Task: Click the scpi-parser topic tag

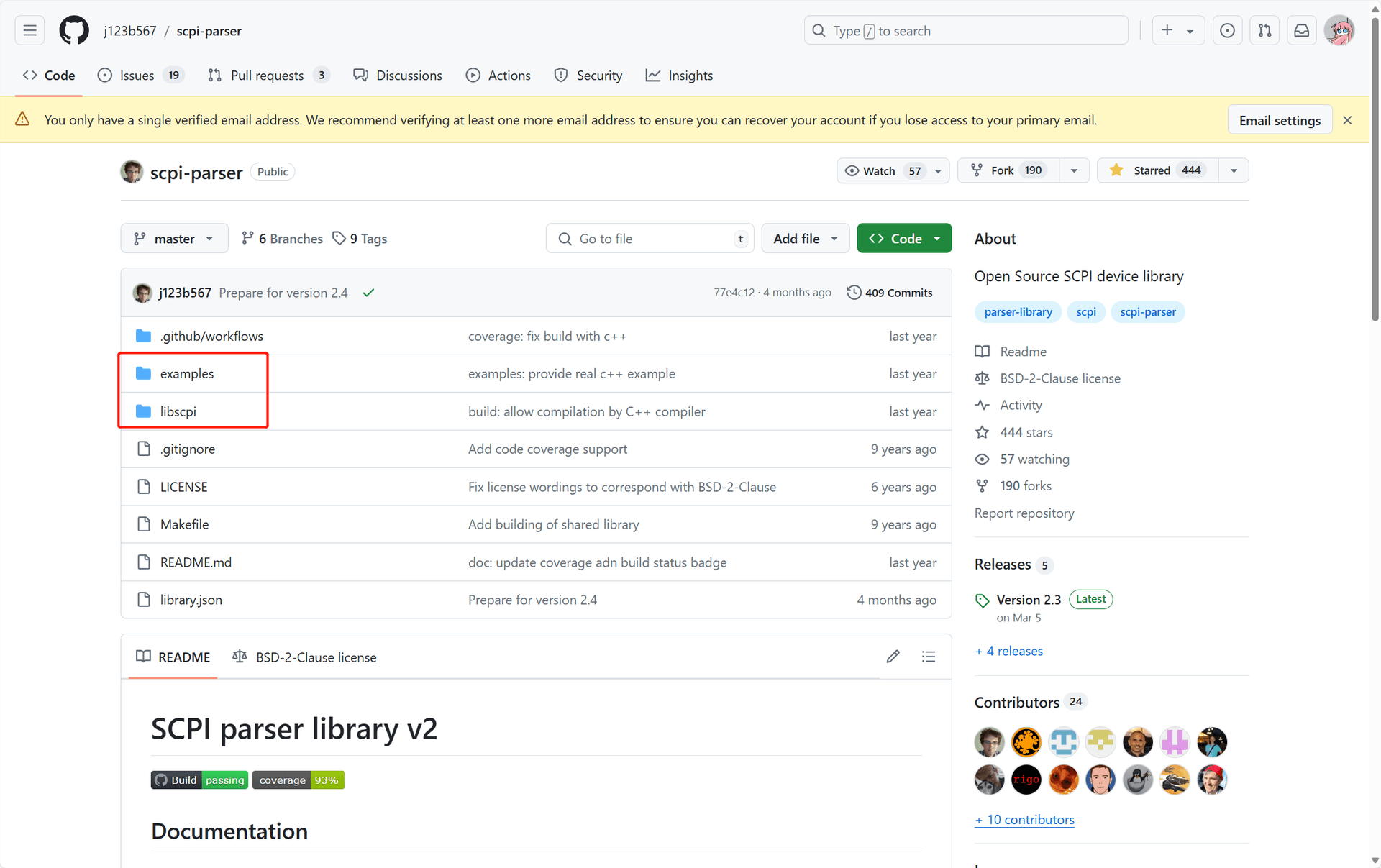Action: pyautogui.click(x=1148, y=312)
